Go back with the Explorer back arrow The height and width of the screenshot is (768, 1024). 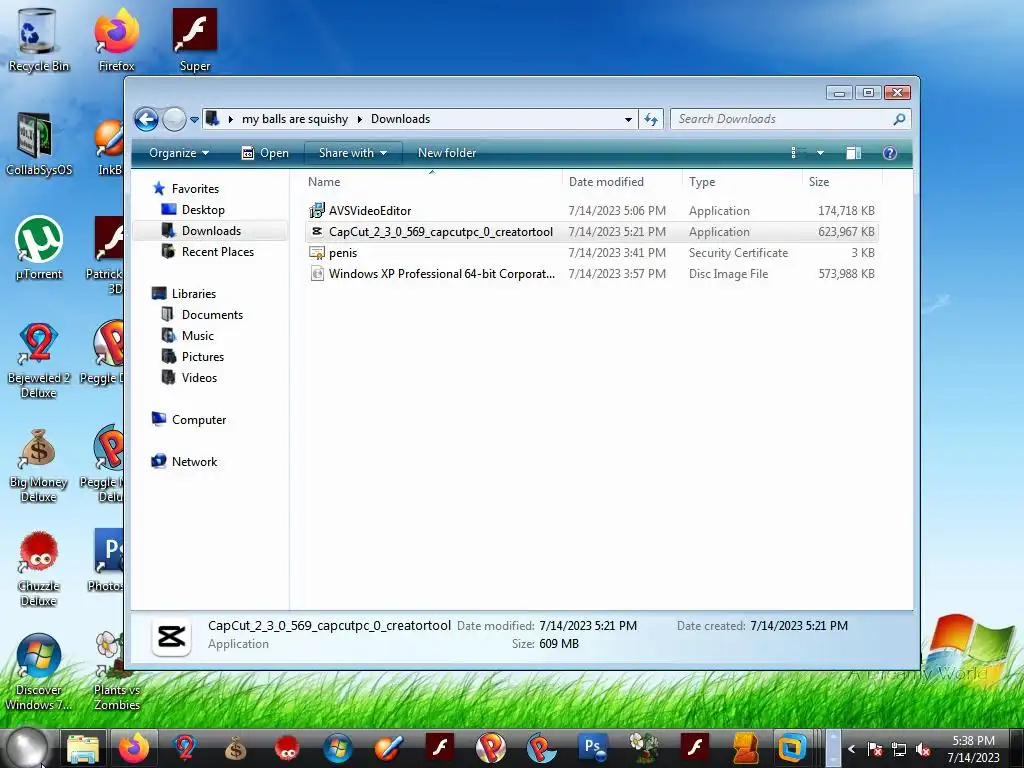click(x=146, y=119)
